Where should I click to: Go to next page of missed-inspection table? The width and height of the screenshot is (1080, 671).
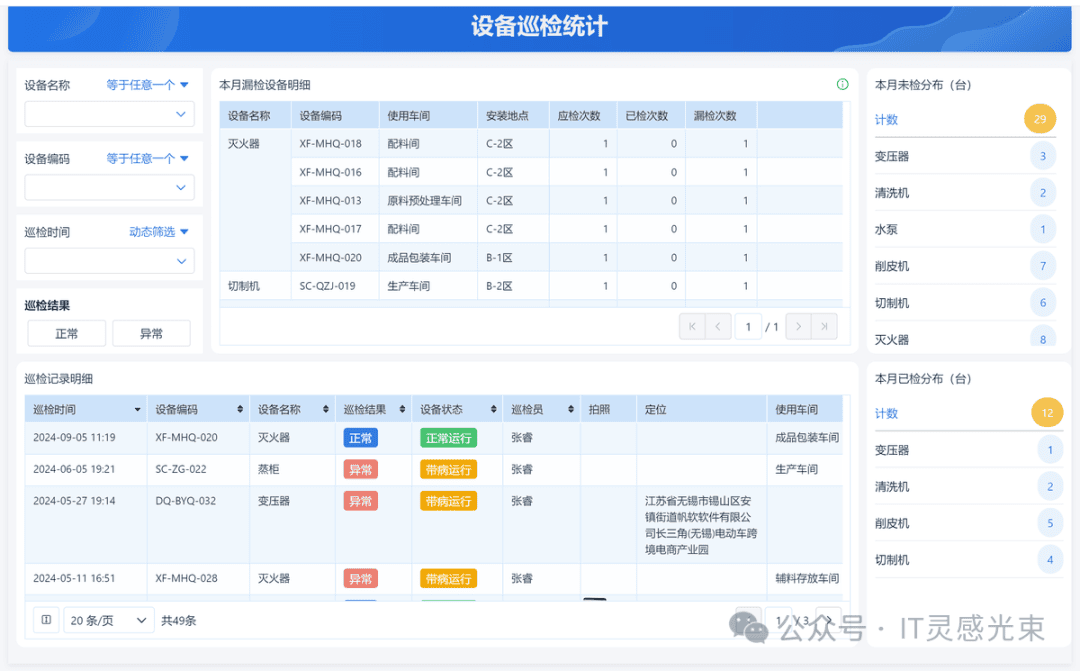point(798,327)
